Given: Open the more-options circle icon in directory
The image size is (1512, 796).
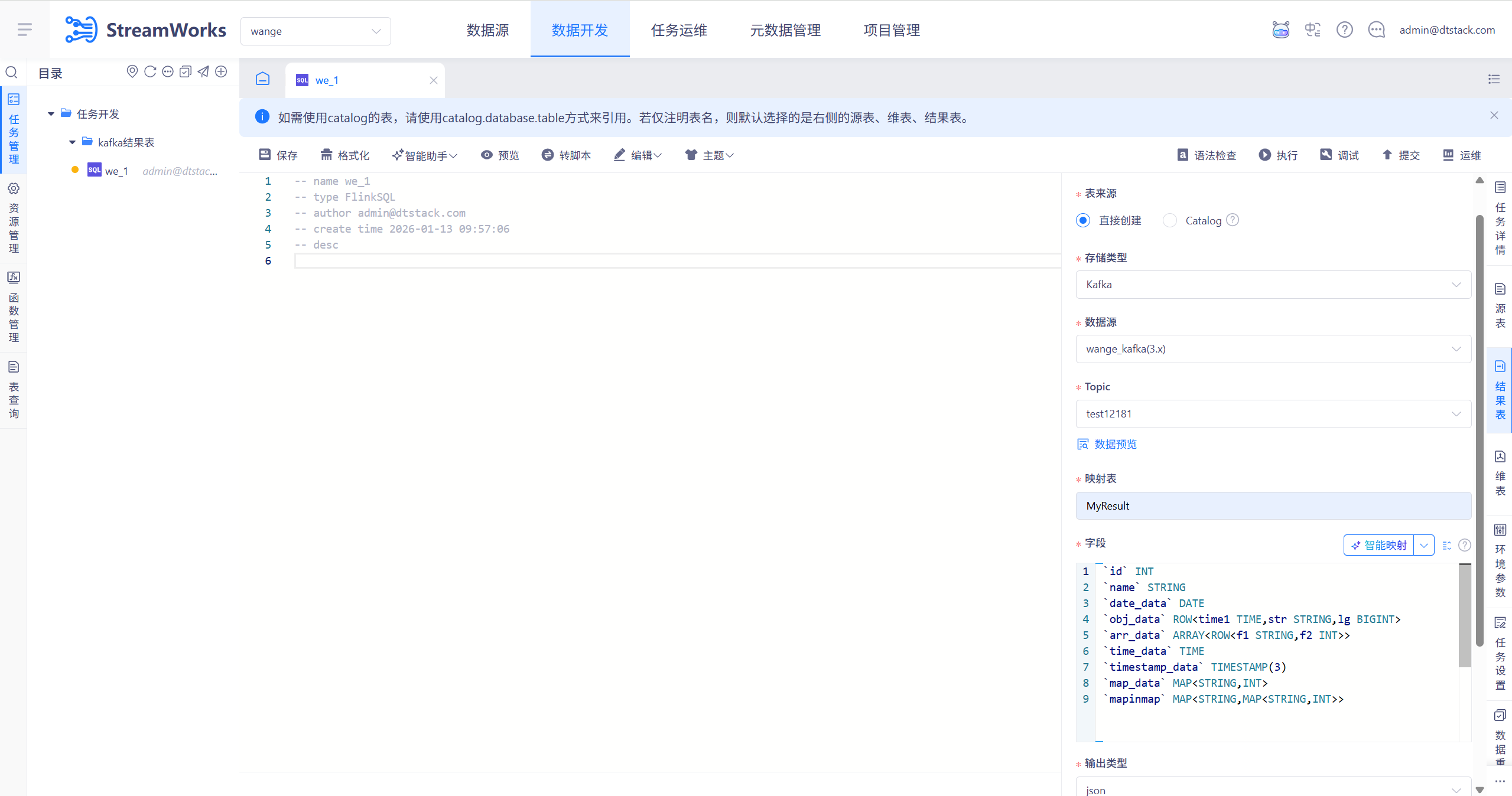Looking at the screenshot, I should (x=168, y=71).
